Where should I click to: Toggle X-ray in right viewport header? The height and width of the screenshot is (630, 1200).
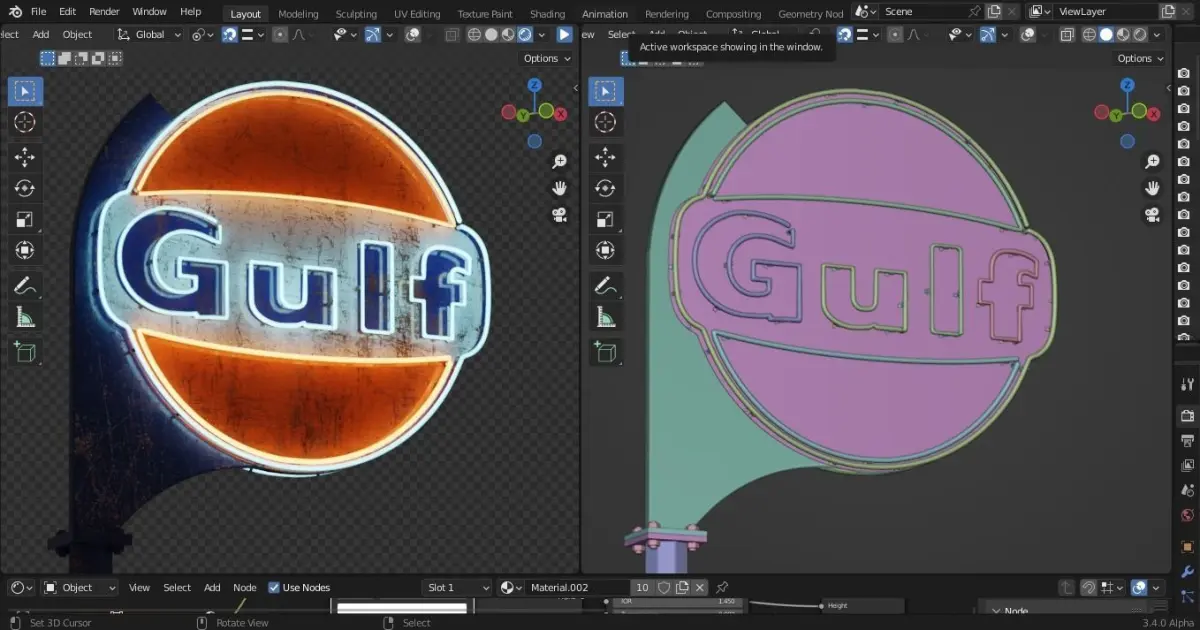(x=1067, y=34)
